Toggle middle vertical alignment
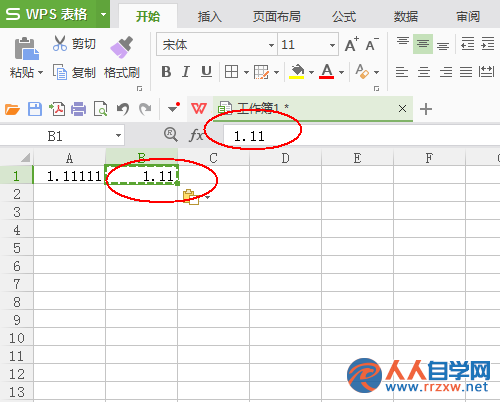This screenshot has height=402, width=500. 423,44
